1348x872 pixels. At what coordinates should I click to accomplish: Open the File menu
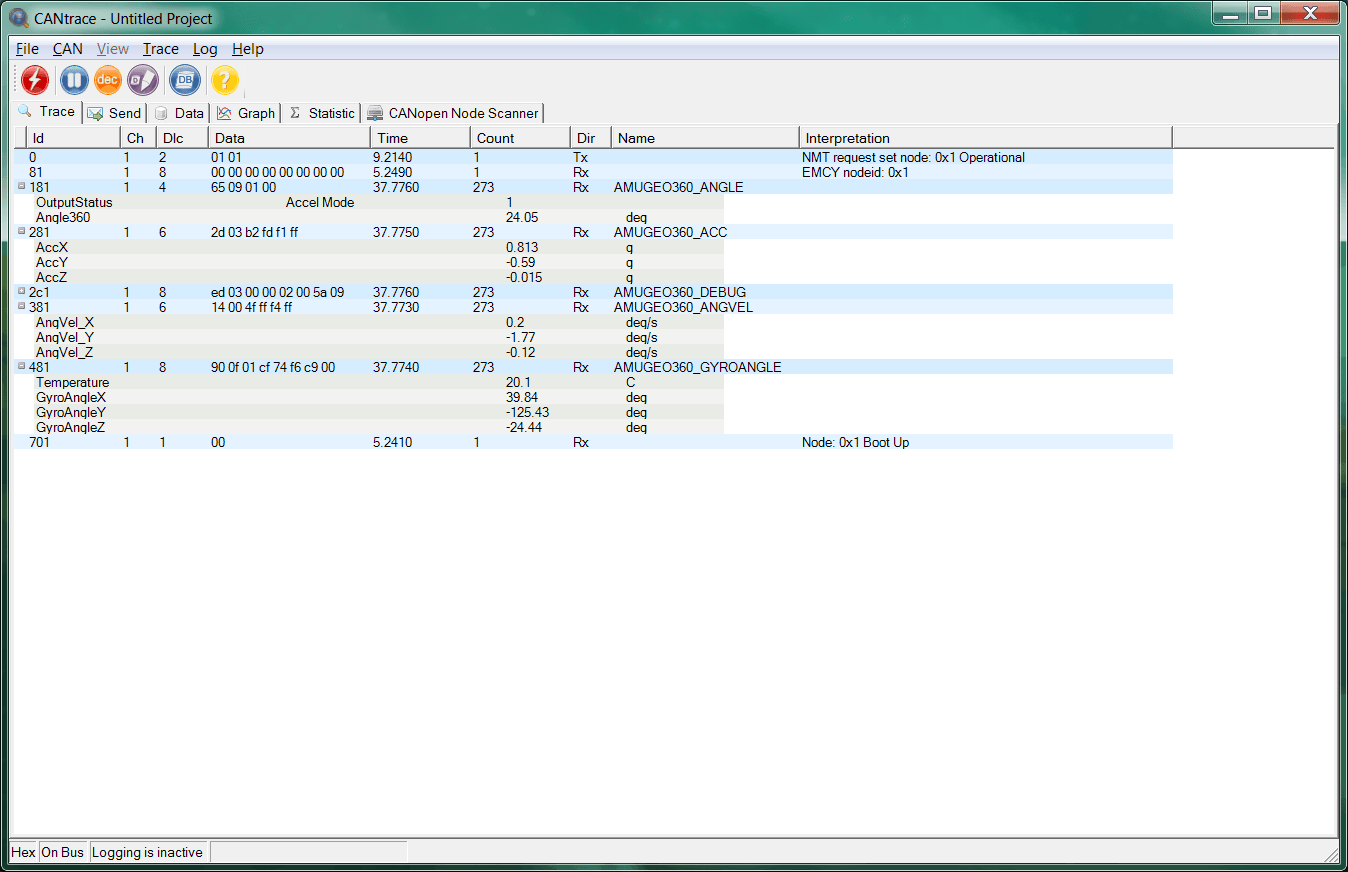pyautogui.click(x=27, y=49)
